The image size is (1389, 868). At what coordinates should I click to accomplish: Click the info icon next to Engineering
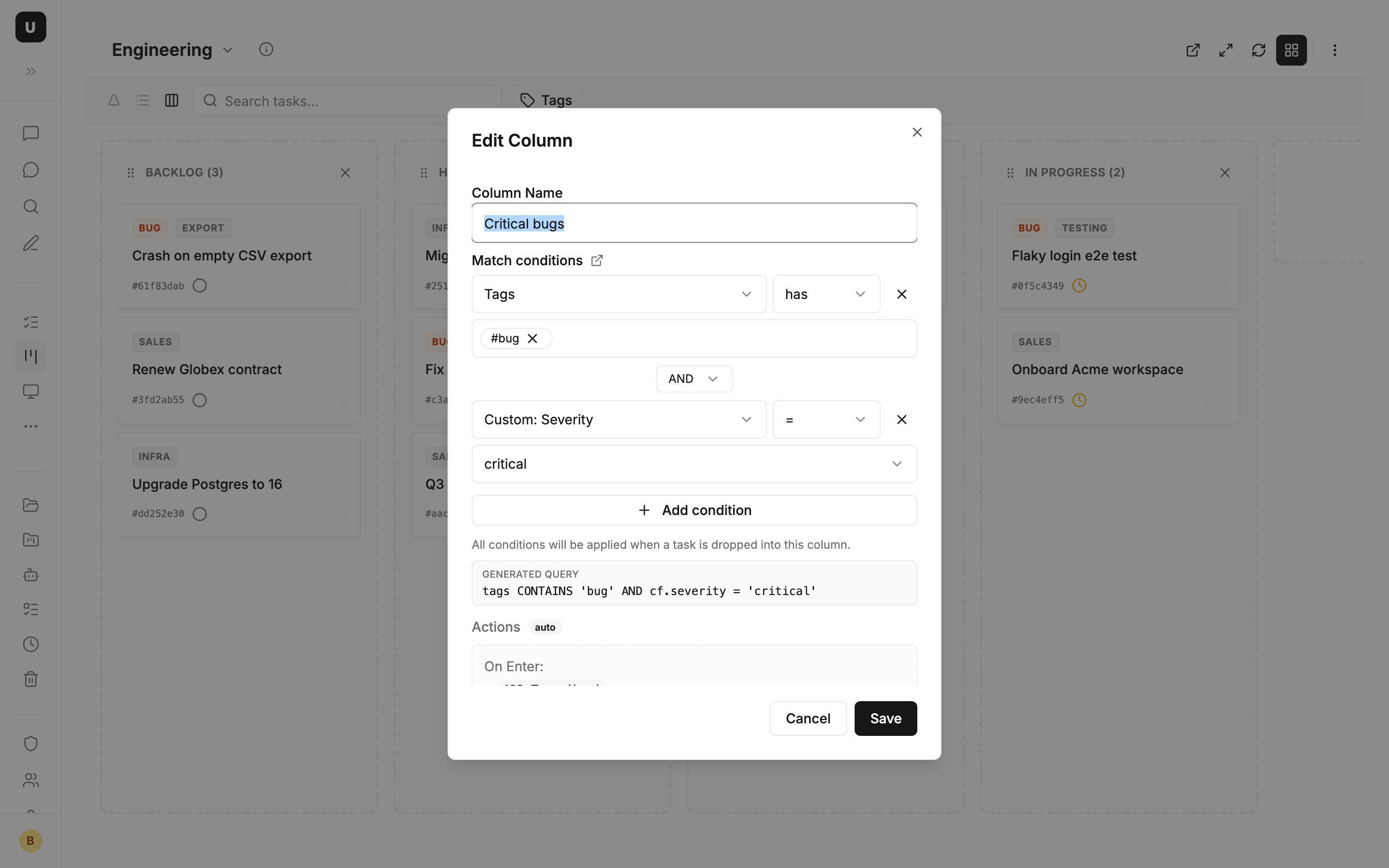point(266,49)
